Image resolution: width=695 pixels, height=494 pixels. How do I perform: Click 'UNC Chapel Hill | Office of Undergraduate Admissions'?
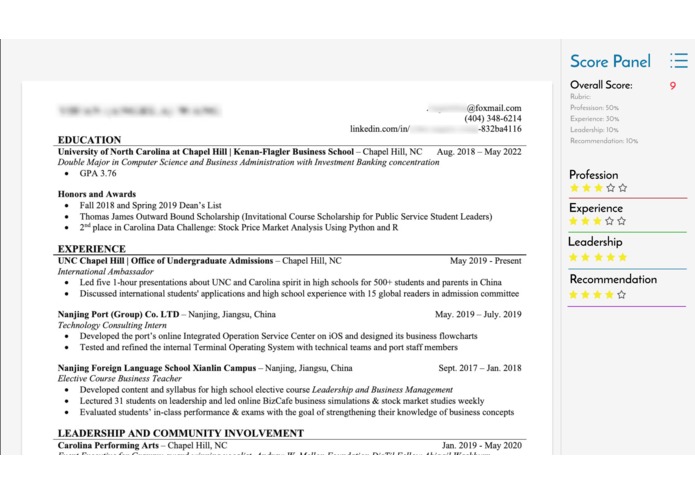tap(165, 261)
